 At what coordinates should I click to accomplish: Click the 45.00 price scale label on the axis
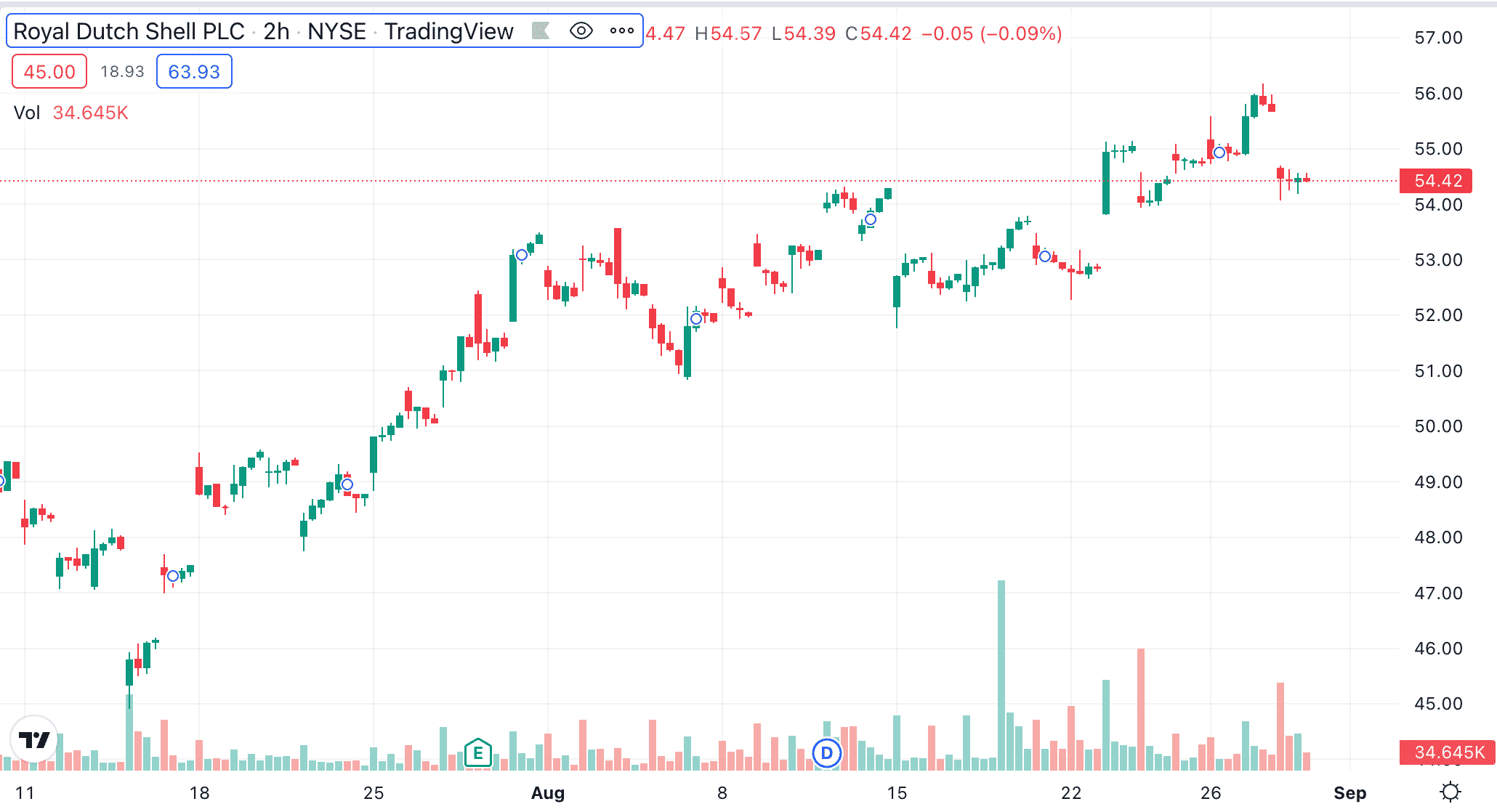pyautogui.click(x=1438, y=704)
